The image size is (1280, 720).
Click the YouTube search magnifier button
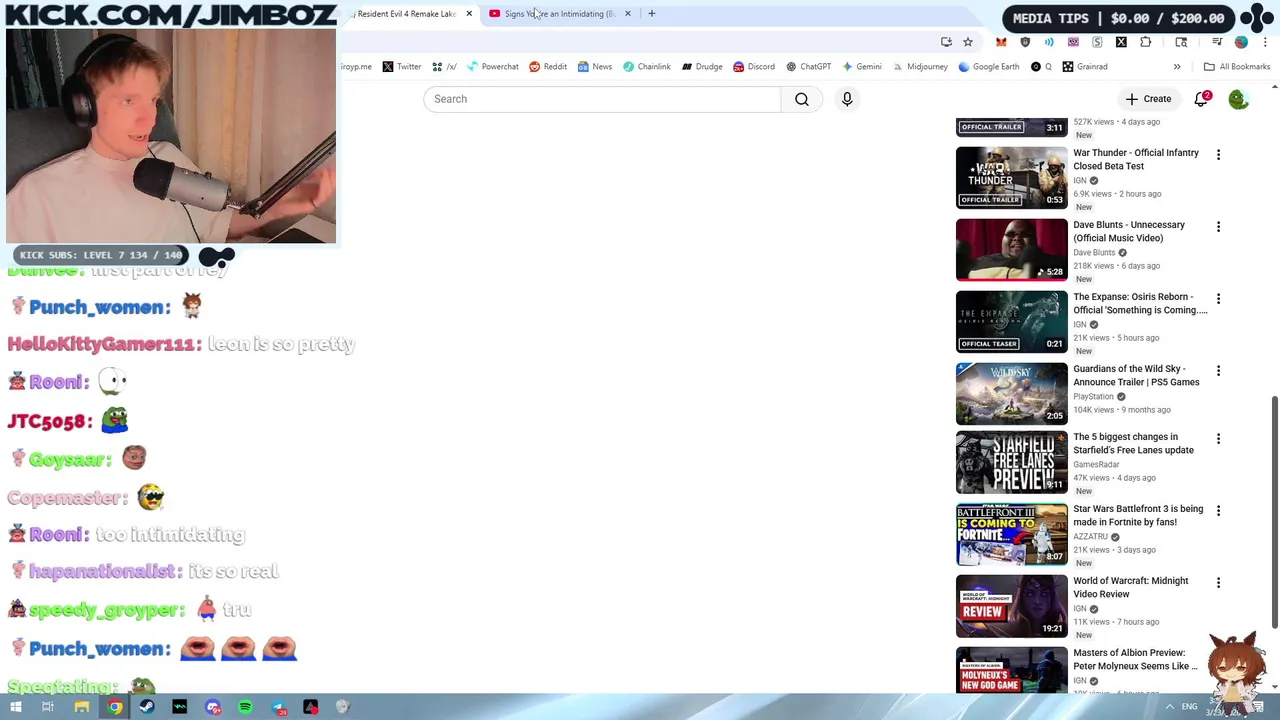click(802, 99)
